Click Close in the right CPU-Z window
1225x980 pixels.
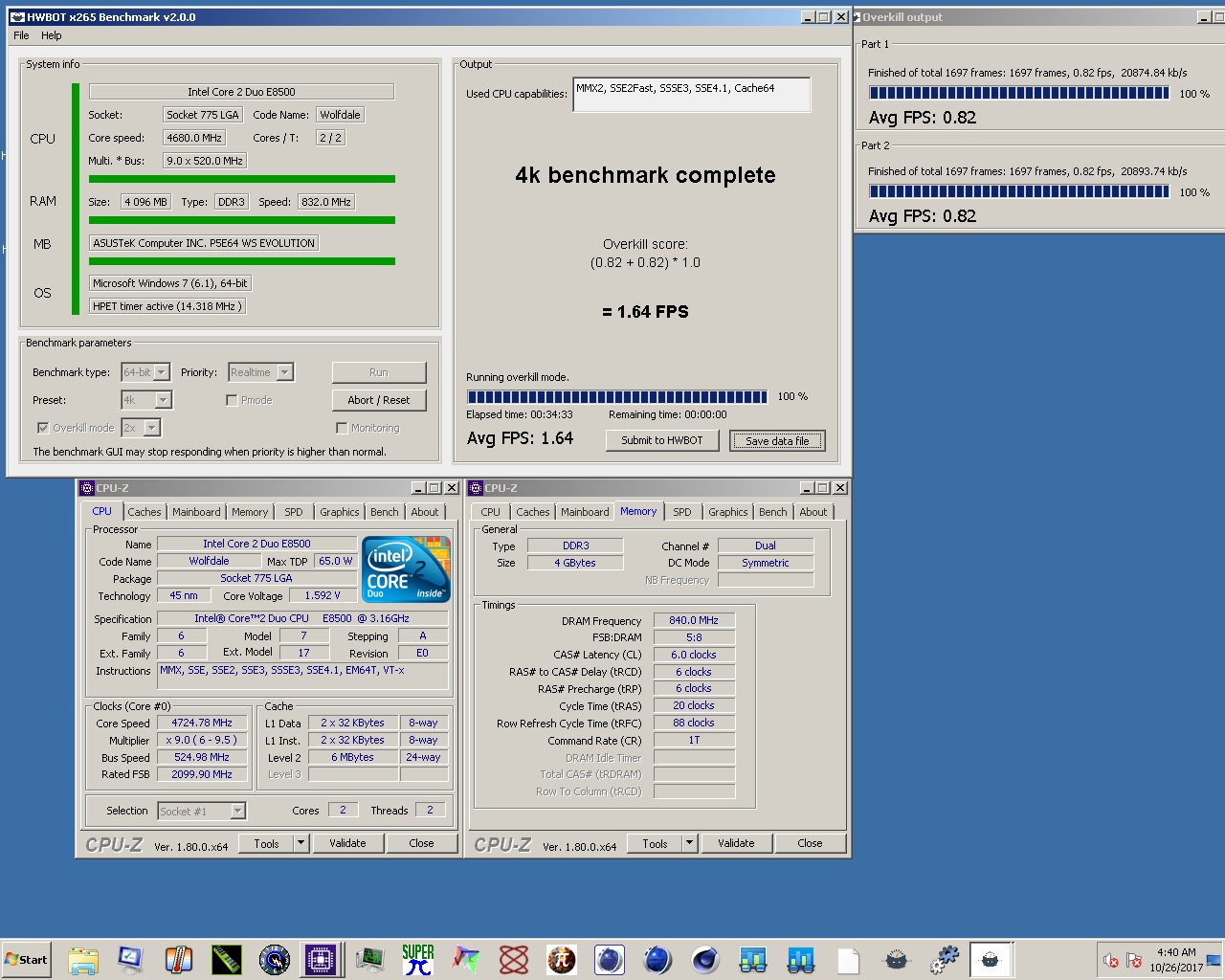(810, 843)
